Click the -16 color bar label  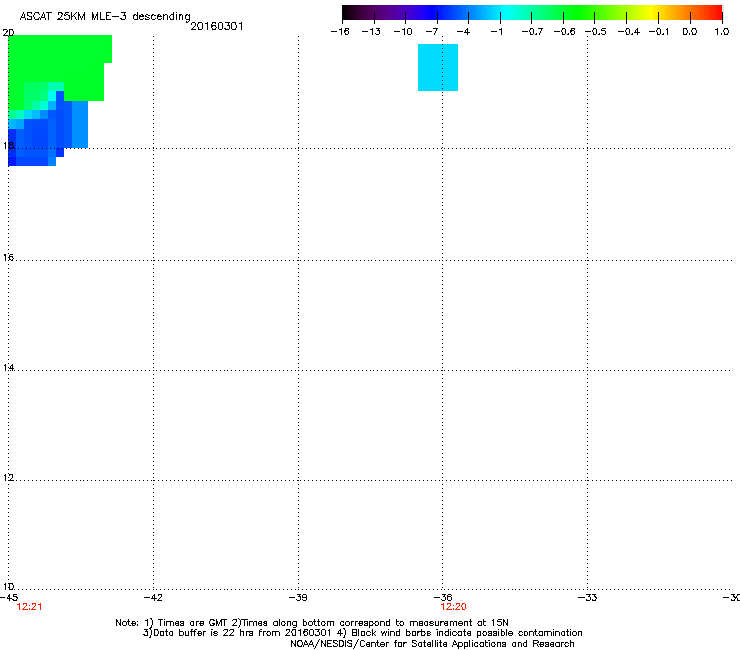tap(340, 32)
